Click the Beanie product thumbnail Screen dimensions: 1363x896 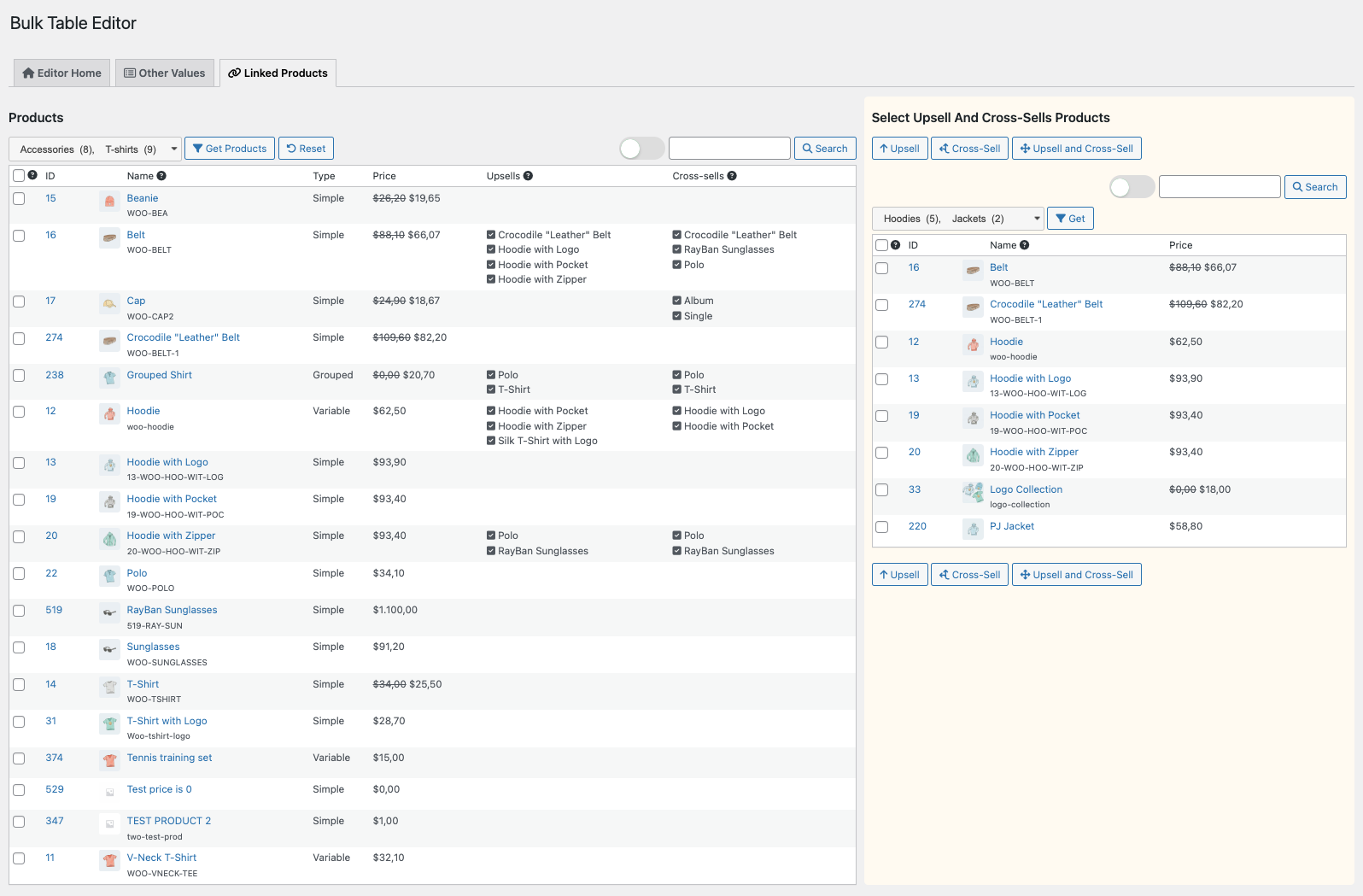pyautogui.click(x=109, y=202)
